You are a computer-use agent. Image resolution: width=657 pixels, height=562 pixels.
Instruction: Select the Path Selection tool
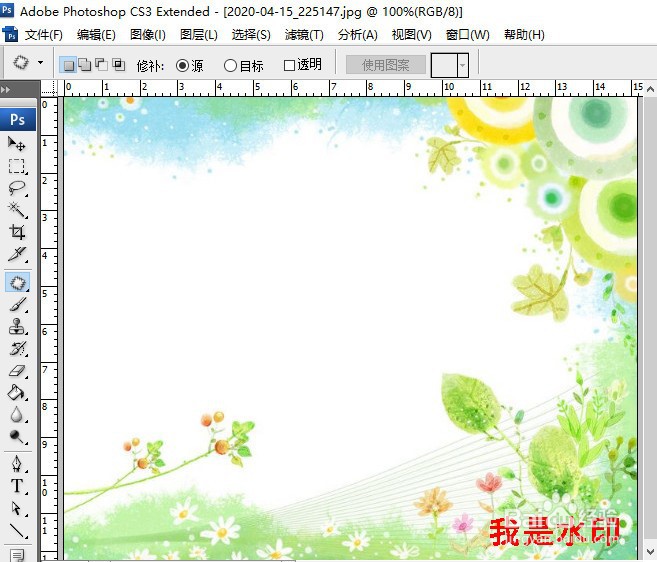(17, 508)
